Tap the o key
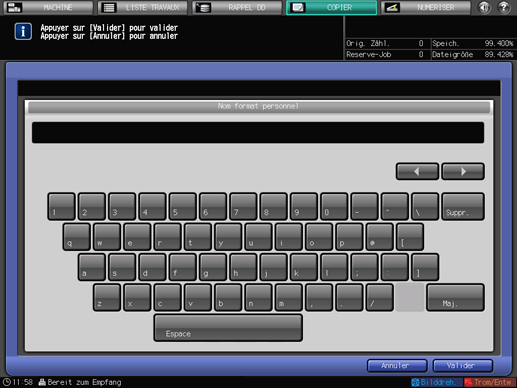 click(319, 237)
